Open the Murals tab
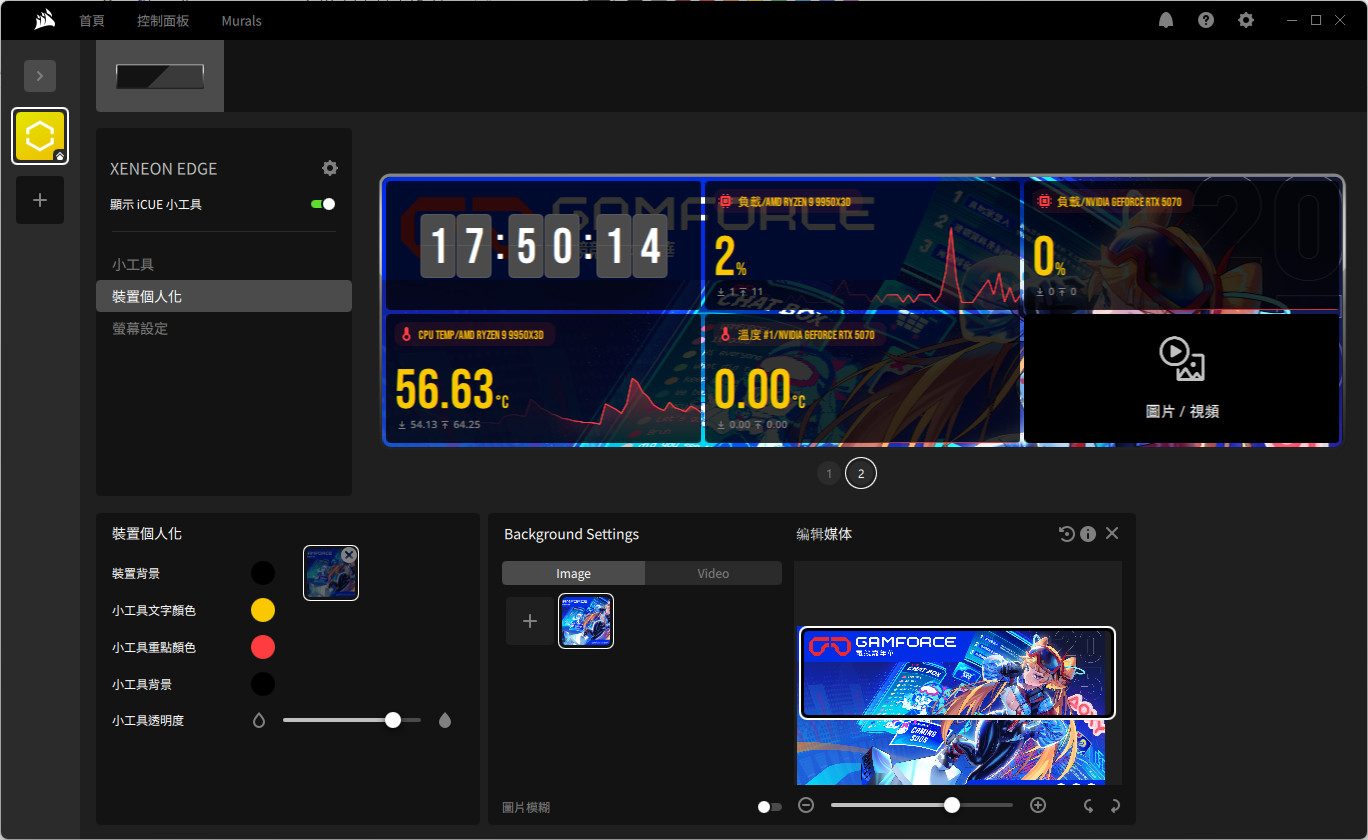The width and height of the screenshot is (1368, 840). click(241, 21)
